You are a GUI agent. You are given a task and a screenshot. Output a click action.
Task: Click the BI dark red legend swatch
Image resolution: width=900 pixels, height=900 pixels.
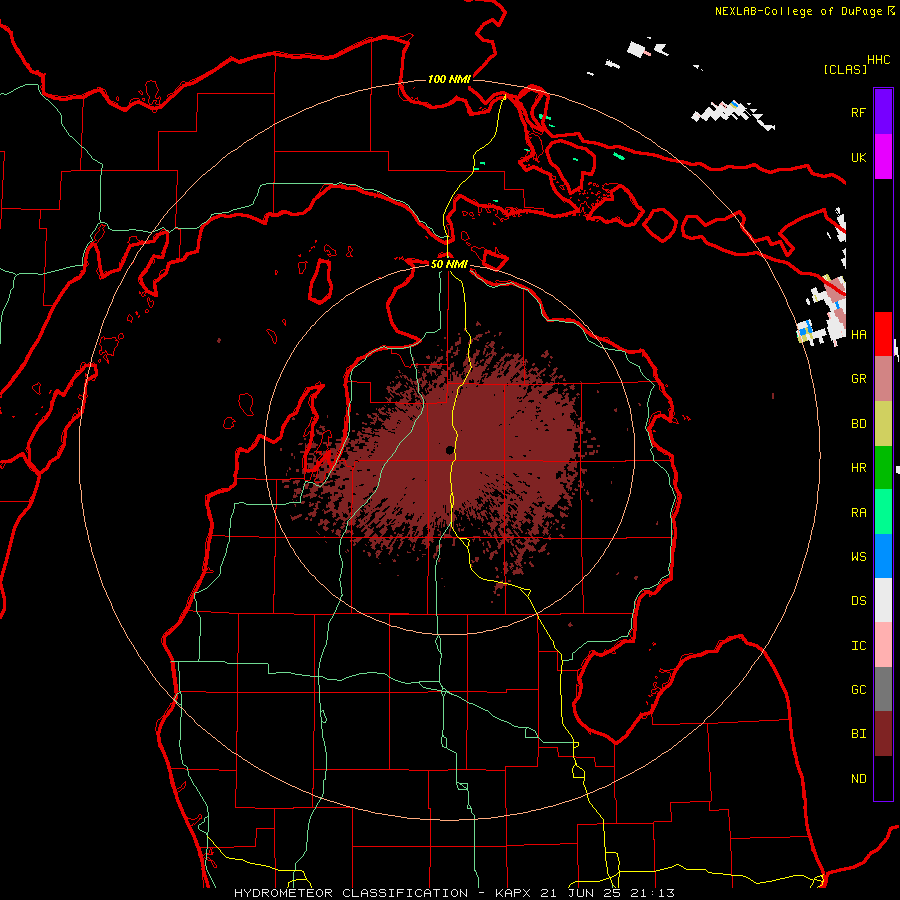point(883,734)
